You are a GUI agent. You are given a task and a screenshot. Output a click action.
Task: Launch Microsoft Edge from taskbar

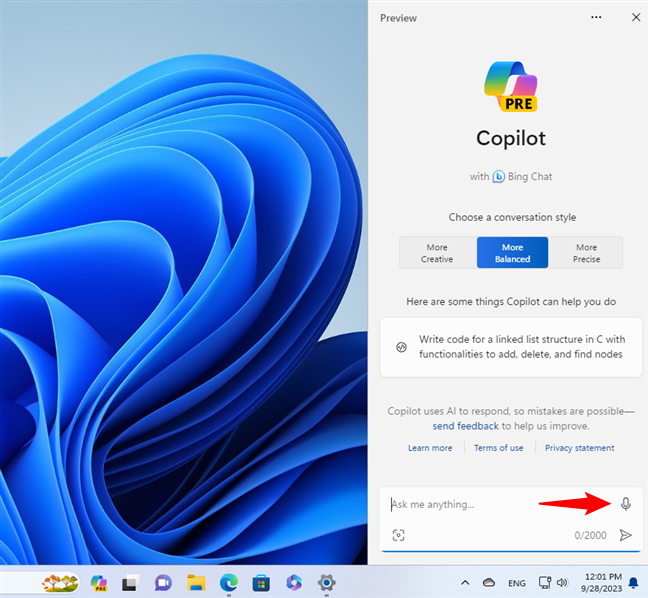[x=229, y=583]
